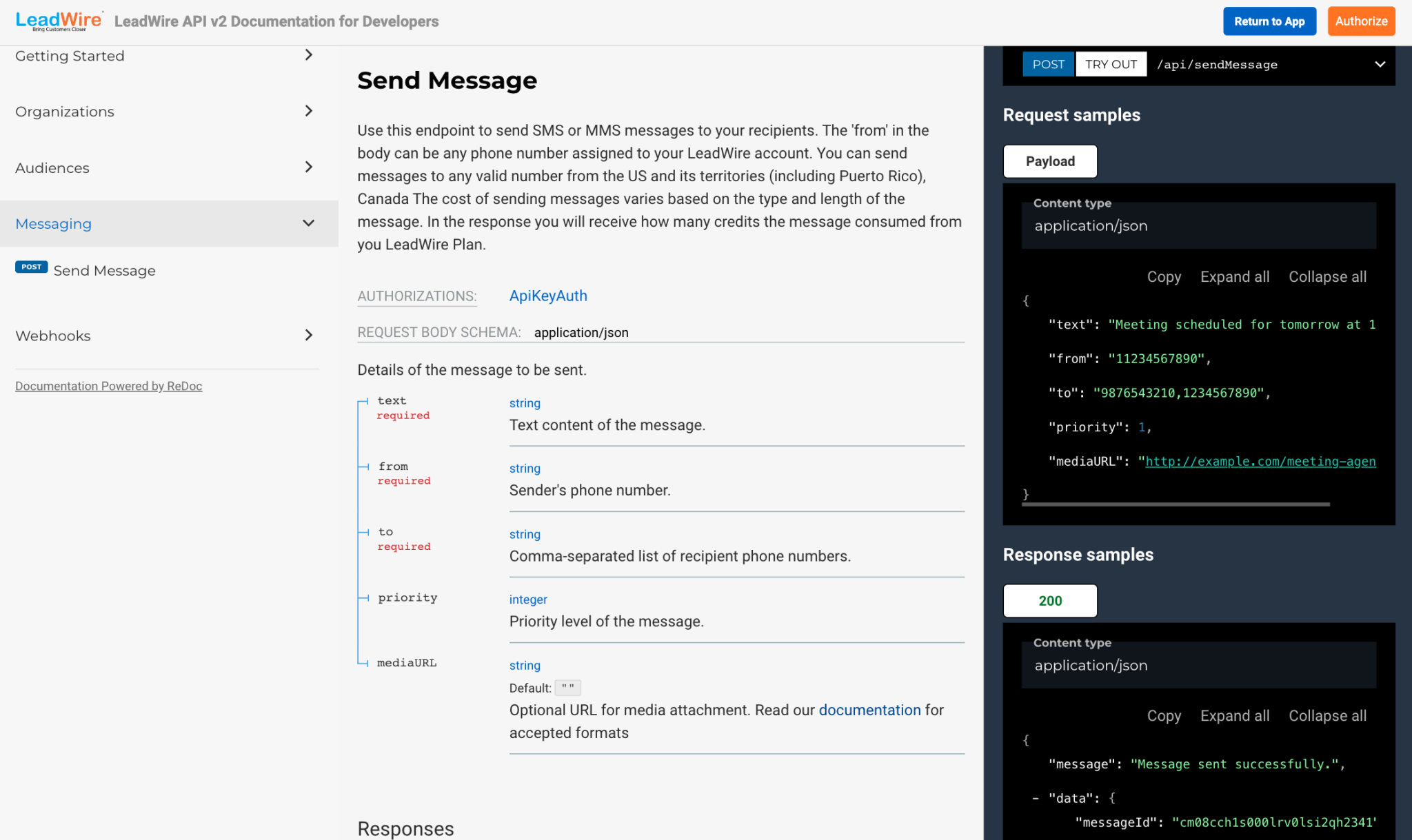Select the Payload tab
This screenshot has height=840, width=1412.
(1050, 161)
